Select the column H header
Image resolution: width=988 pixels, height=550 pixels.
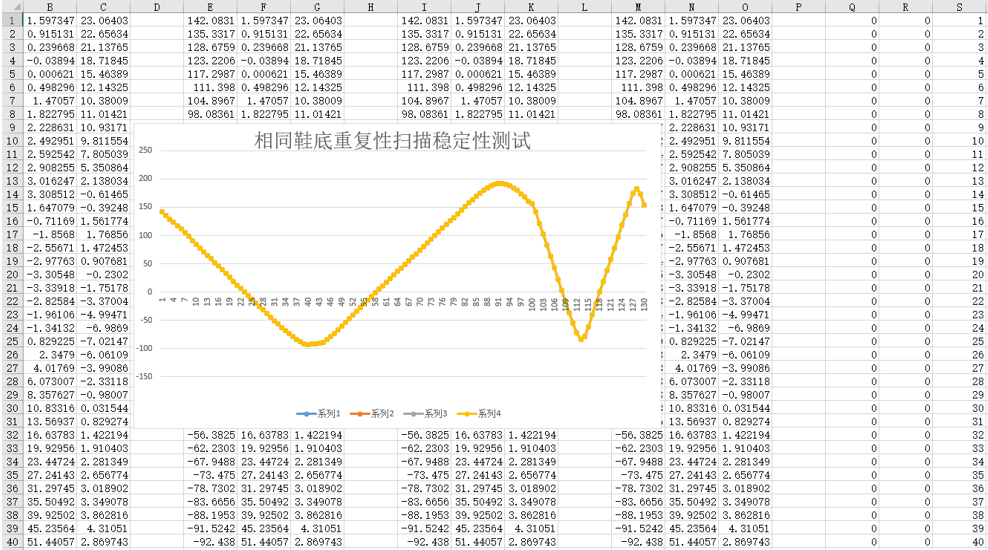(371, 7)
